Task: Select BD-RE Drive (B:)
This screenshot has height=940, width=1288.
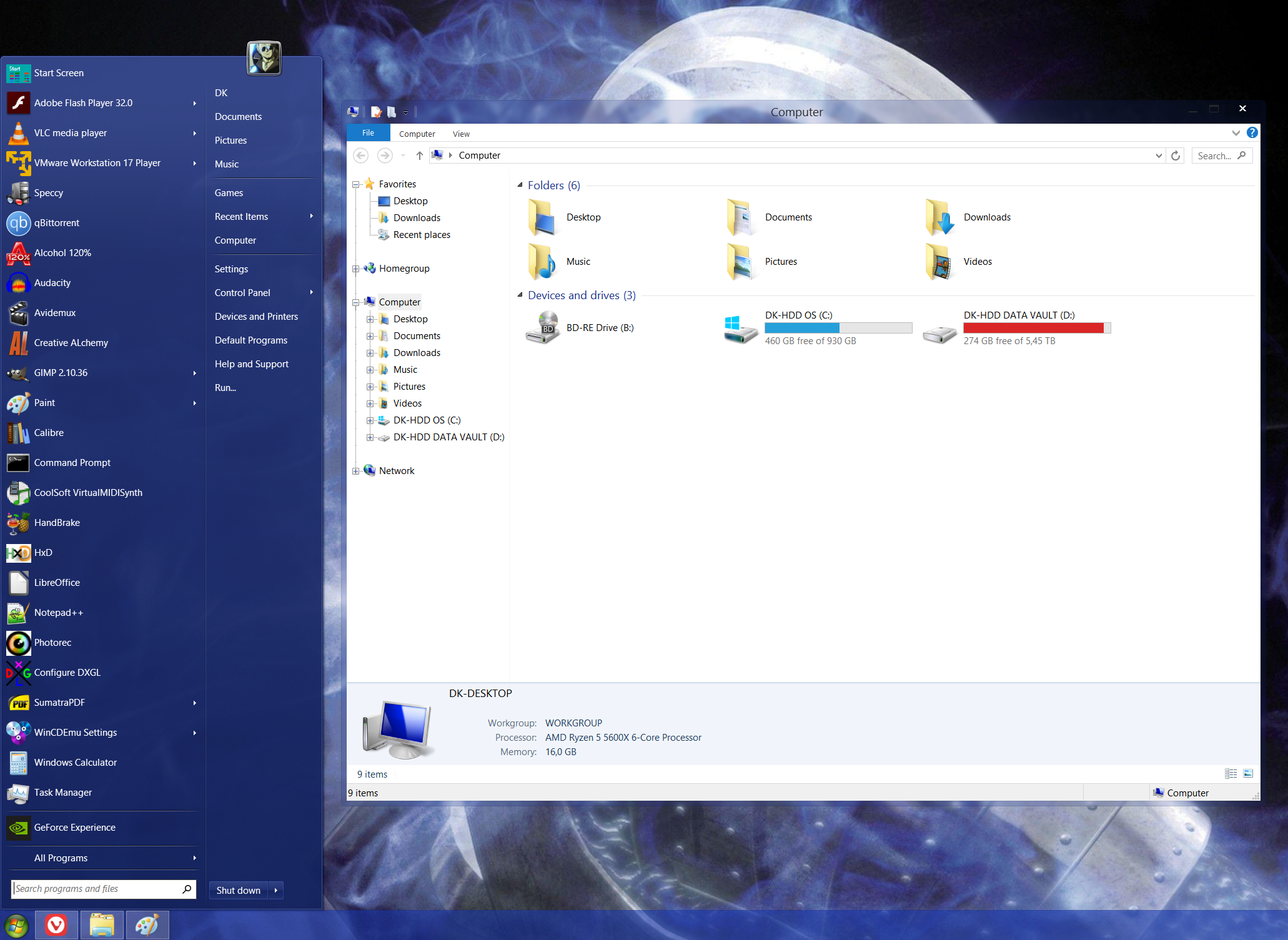Action: [x=580, y=328]
